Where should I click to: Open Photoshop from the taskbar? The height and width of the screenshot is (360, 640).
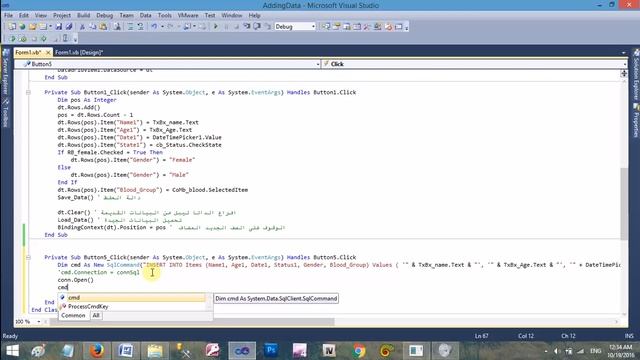point(271,351)
